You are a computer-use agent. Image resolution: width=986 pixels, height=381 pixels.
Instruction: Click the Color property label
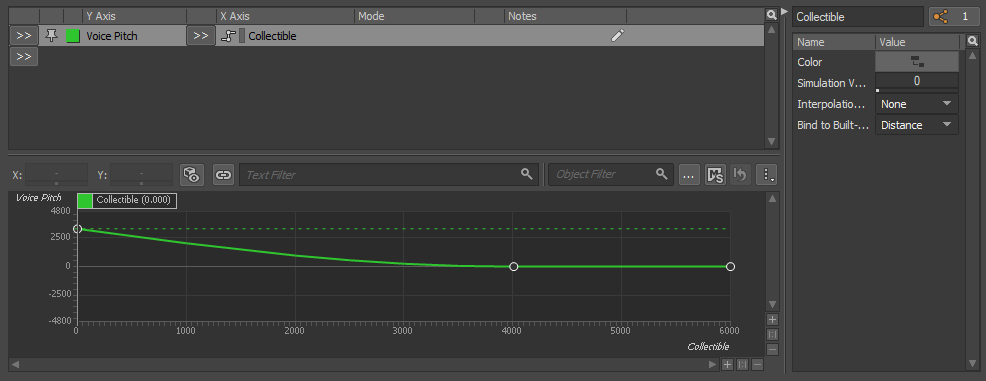pyautogui.click(x=809, y=62)
